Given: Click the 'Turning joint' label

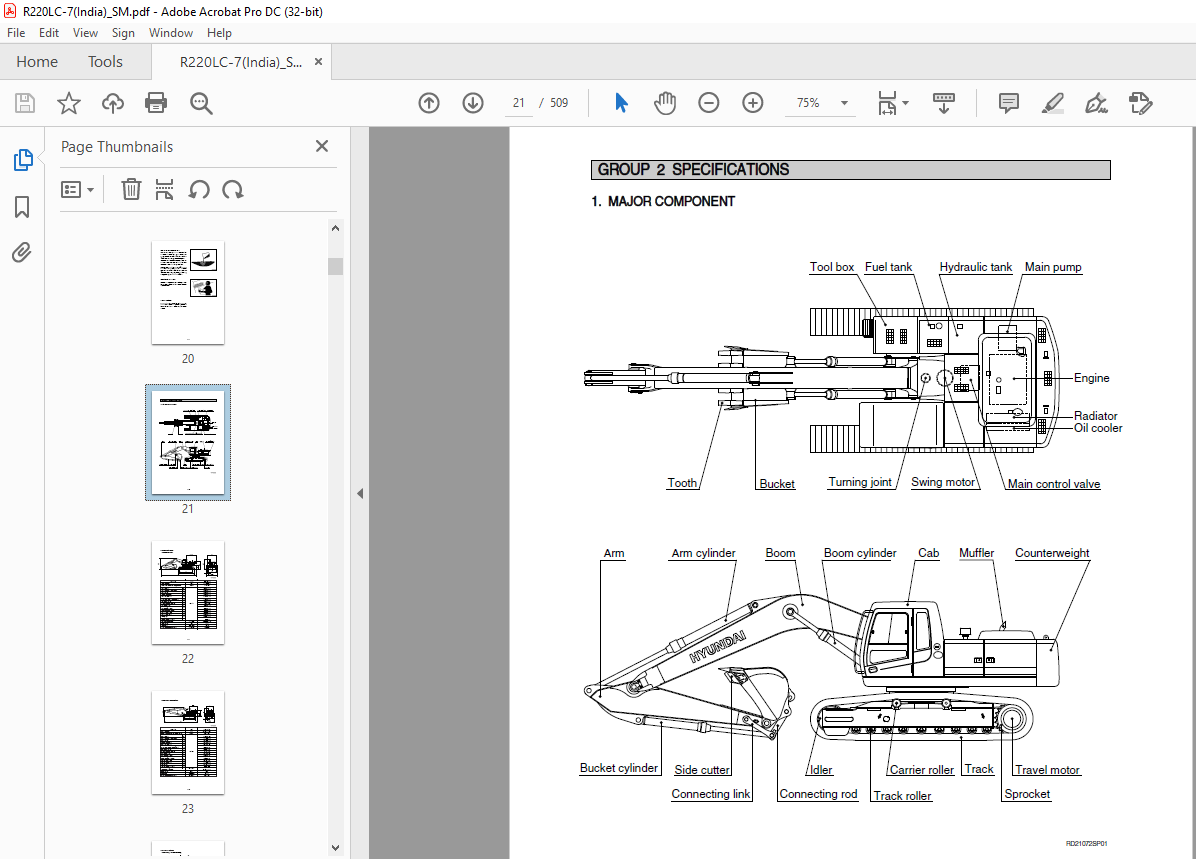Looking at the screenshot, I should (860, 482).
